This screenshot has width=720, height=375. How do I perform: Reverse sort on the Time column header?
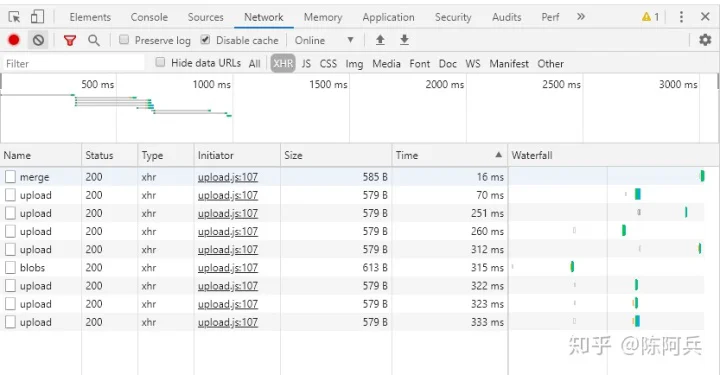click(450, 155)
